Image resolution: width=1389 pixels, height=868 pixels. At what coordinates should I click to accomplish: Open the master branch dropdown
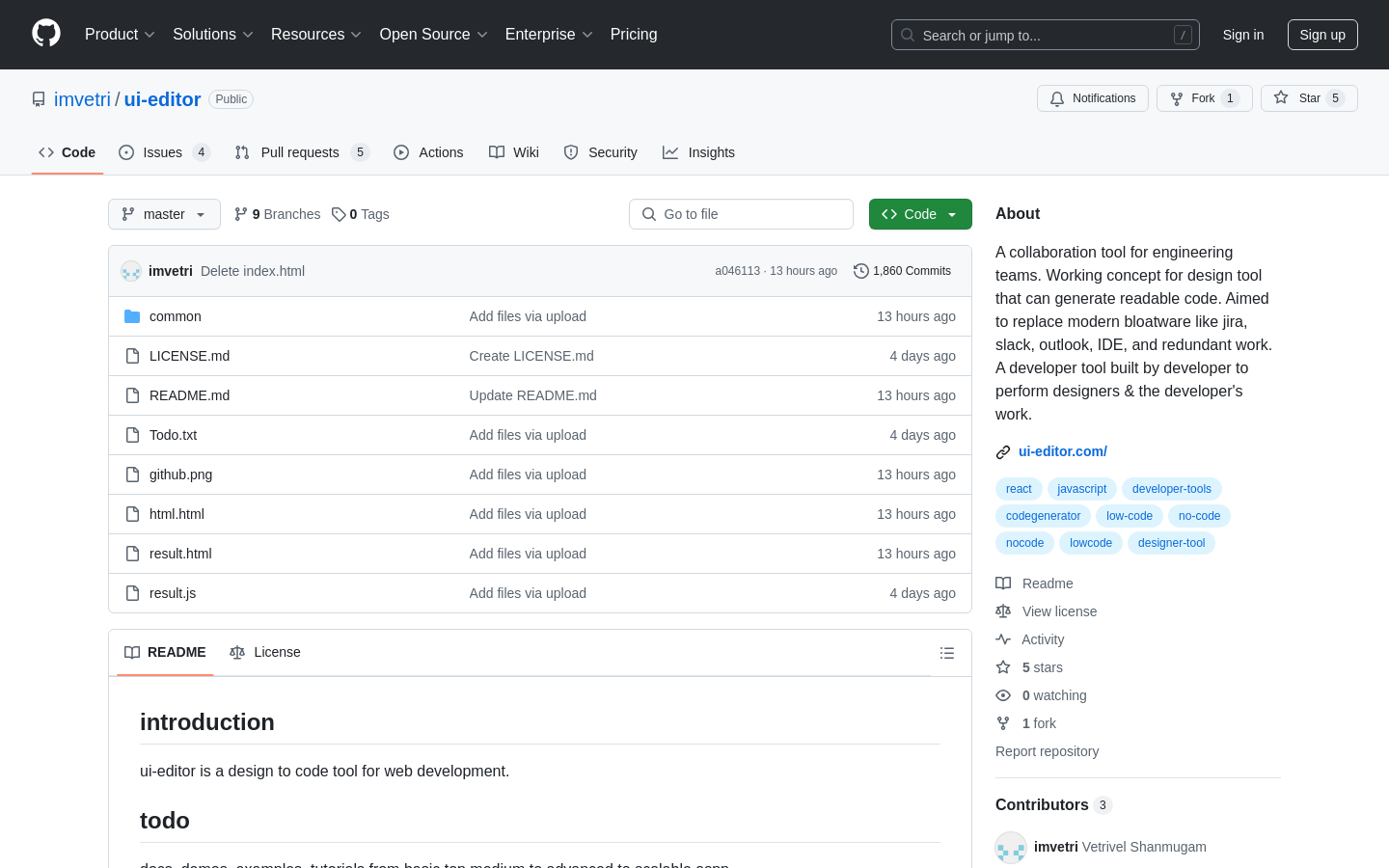click(x=164, y=214)
